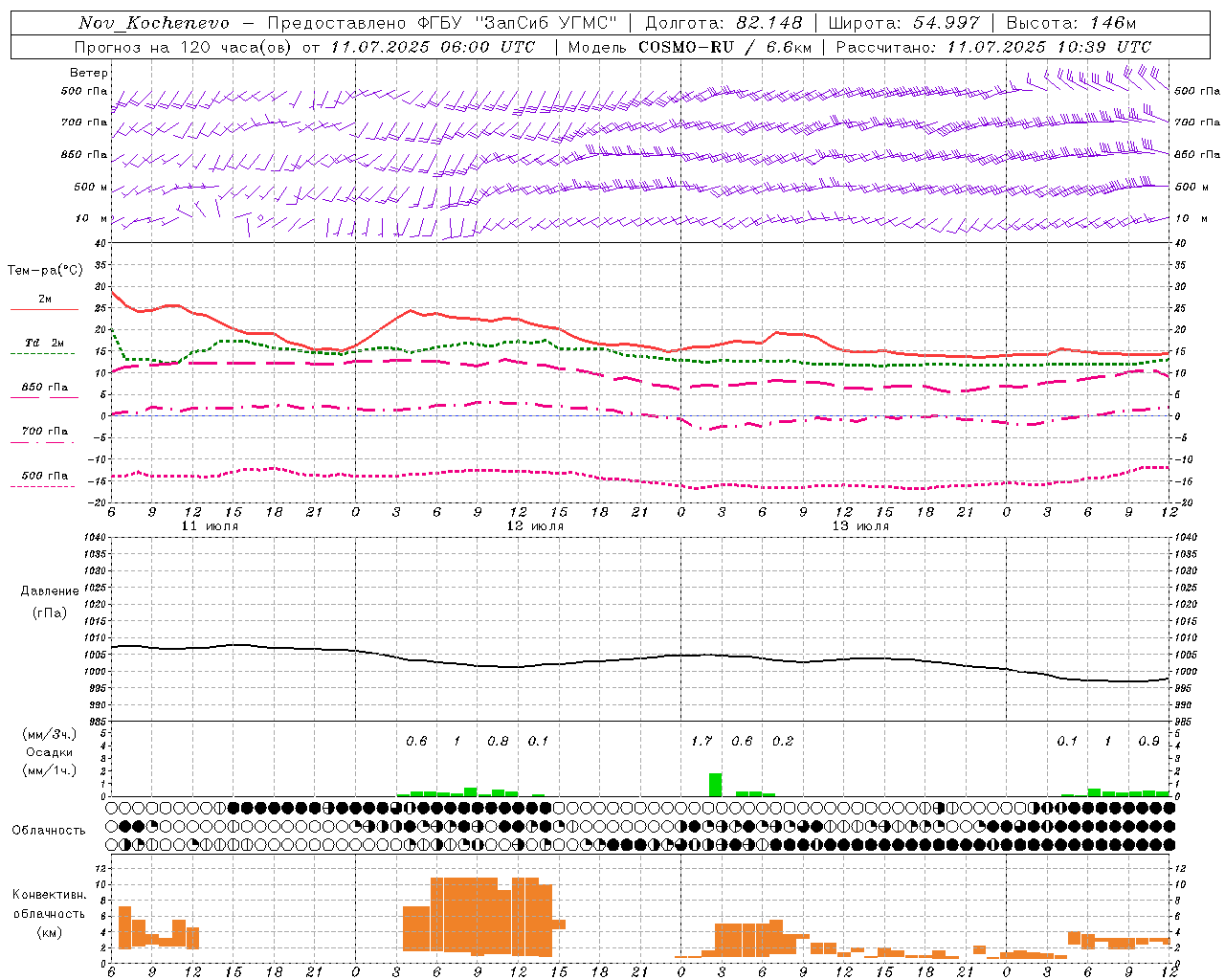Viewport: 1225px width, 980px height.
Task: Click the elevation label 'Высота: 146м'
Action: point(1071,23)
